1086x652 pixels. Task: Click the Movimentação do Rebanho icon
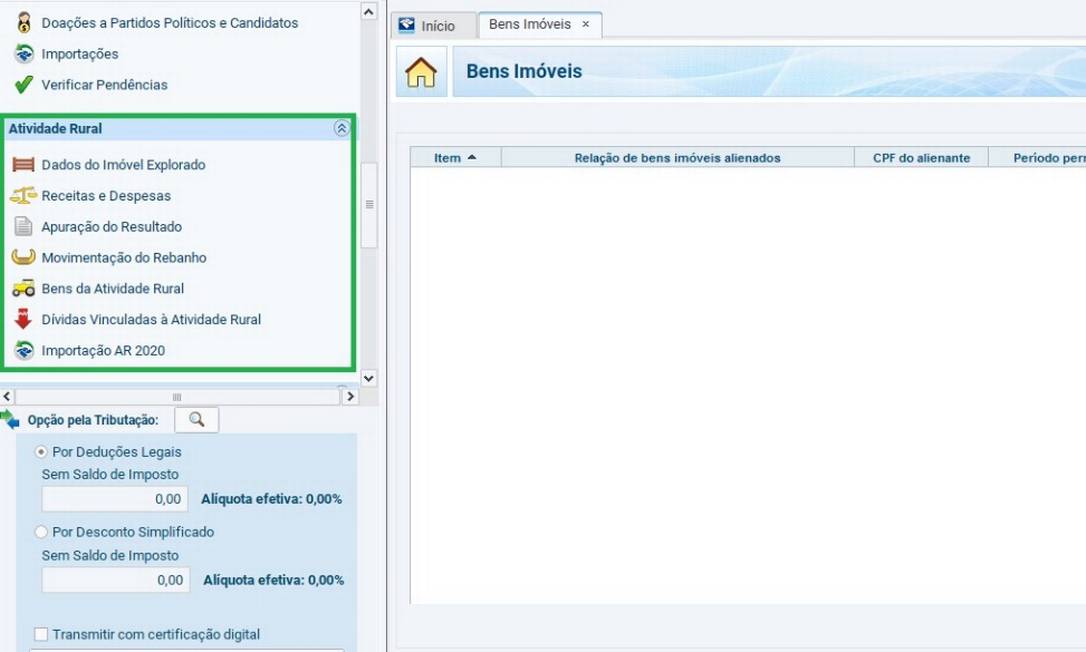(x=23, y=258)
